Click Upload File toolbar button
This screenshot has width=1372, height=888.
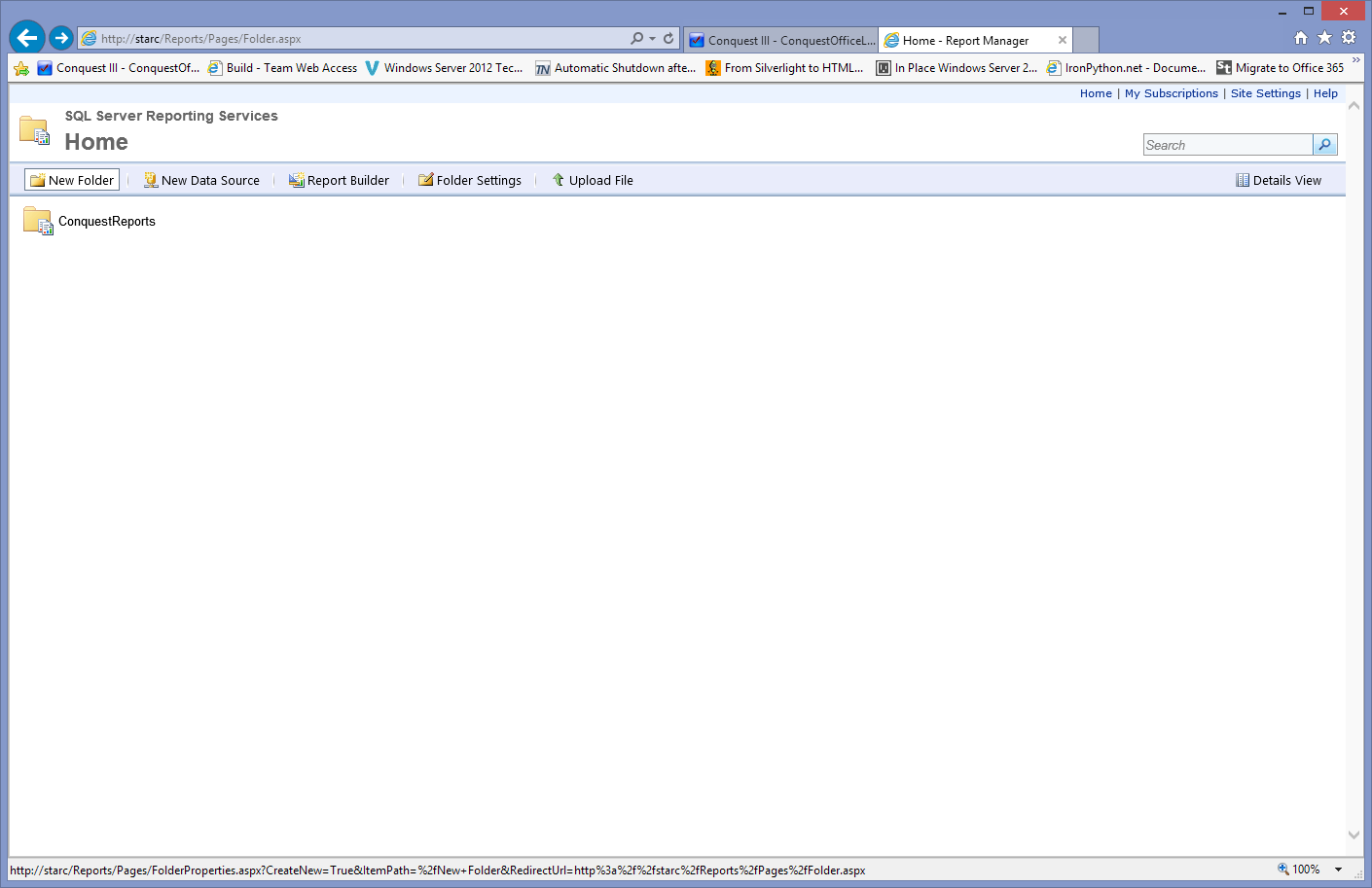pyautogui.click(x=593, y=180)
